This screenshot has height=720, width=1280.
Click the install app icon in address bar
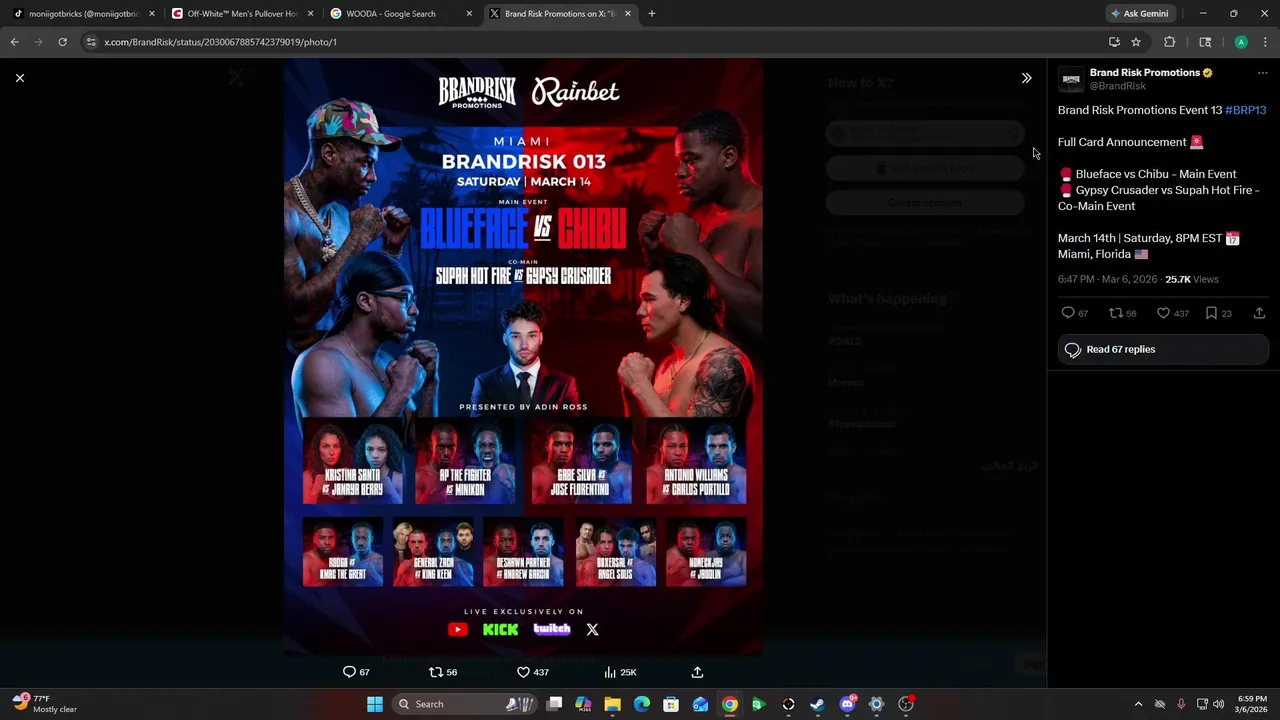(1114, 42)
